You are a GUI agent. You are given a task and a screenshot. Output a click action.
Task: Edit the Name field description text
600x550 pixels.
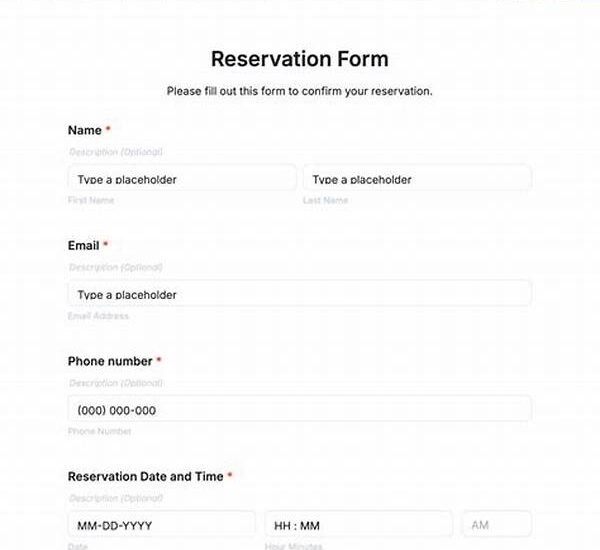(116, 152)
